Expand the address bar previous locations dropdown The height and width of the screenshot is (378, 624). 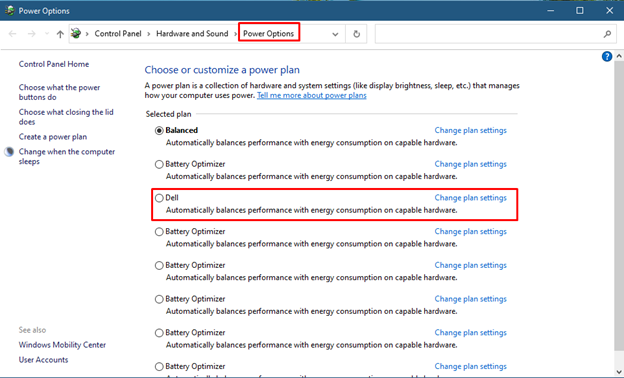(335, 34)
